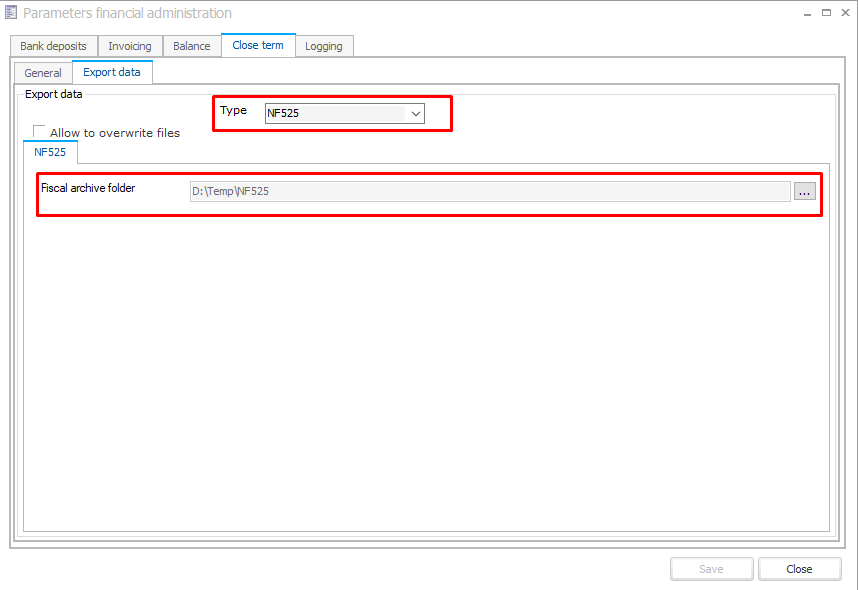Enable Allow to overwrite files checkbox
Viewport: 858px width, 590px height.
click(x=40, y=132)
